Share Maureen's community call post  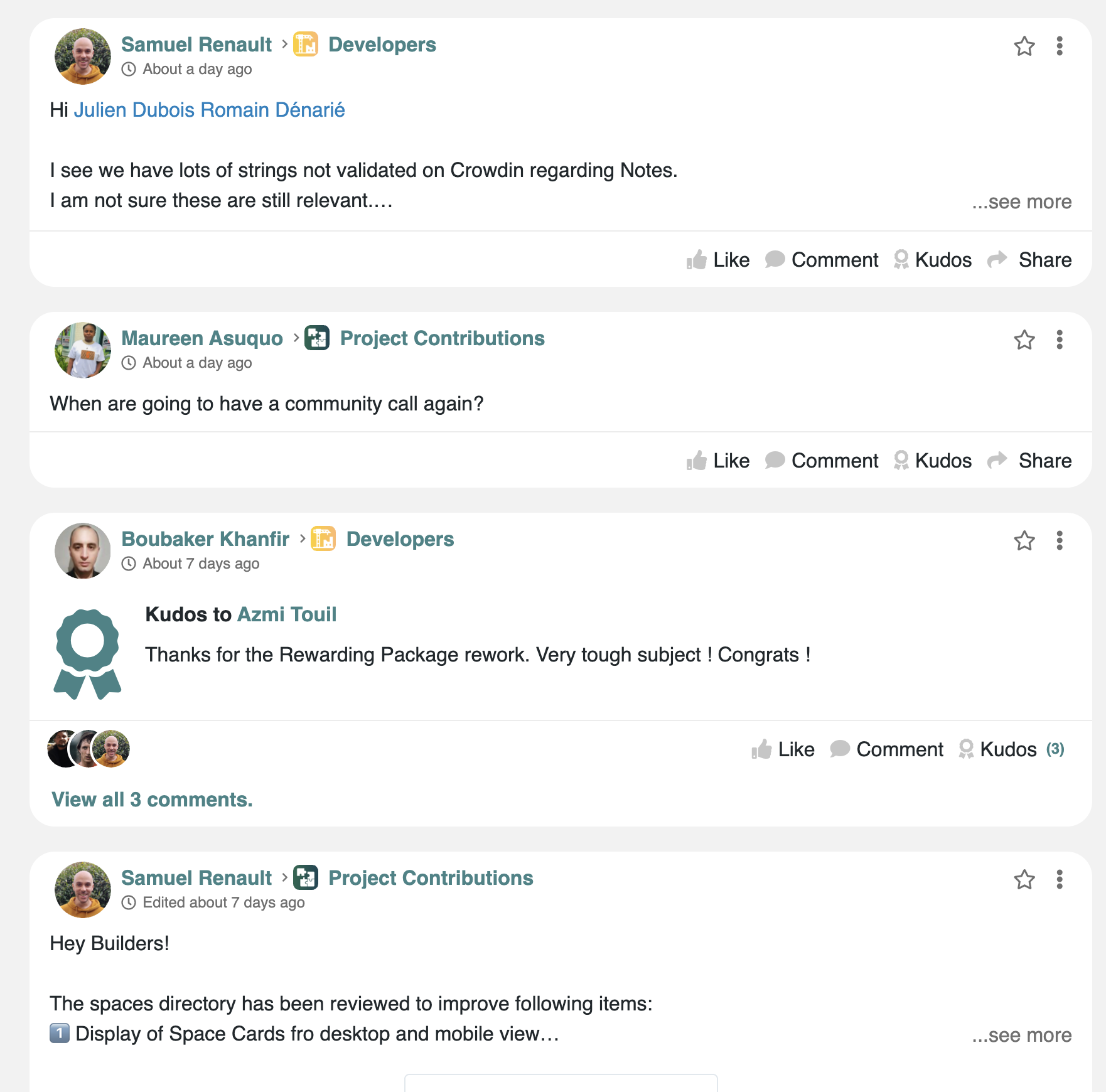(x=1029, y=461)
